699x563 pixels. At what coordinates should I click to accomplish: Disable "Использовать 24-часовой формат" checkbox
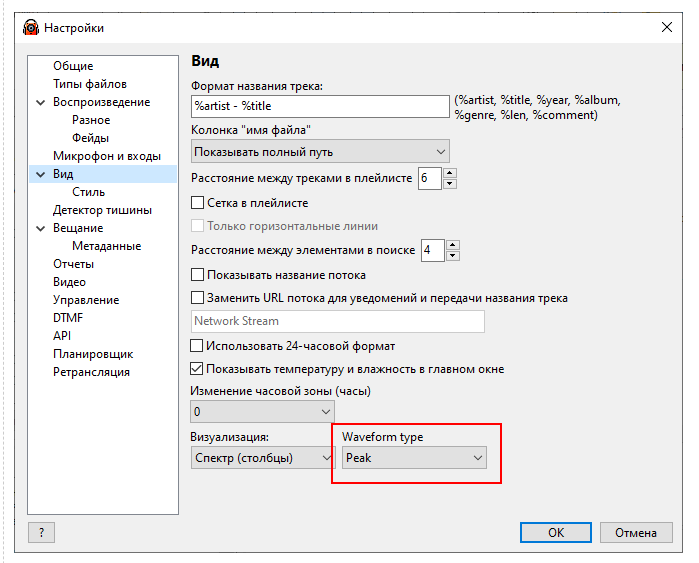(197, 346)
